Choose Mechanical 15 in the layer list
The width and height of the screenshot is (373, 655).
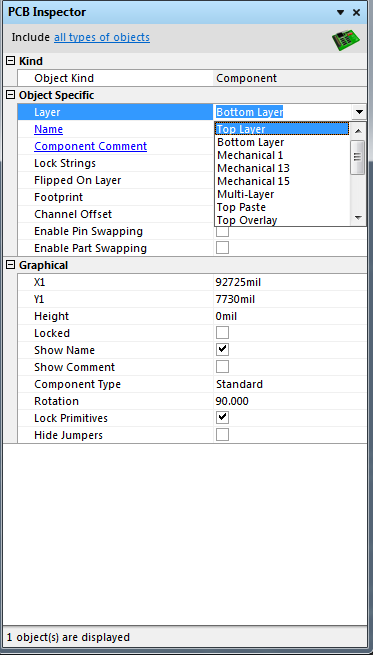coord(282,181)
